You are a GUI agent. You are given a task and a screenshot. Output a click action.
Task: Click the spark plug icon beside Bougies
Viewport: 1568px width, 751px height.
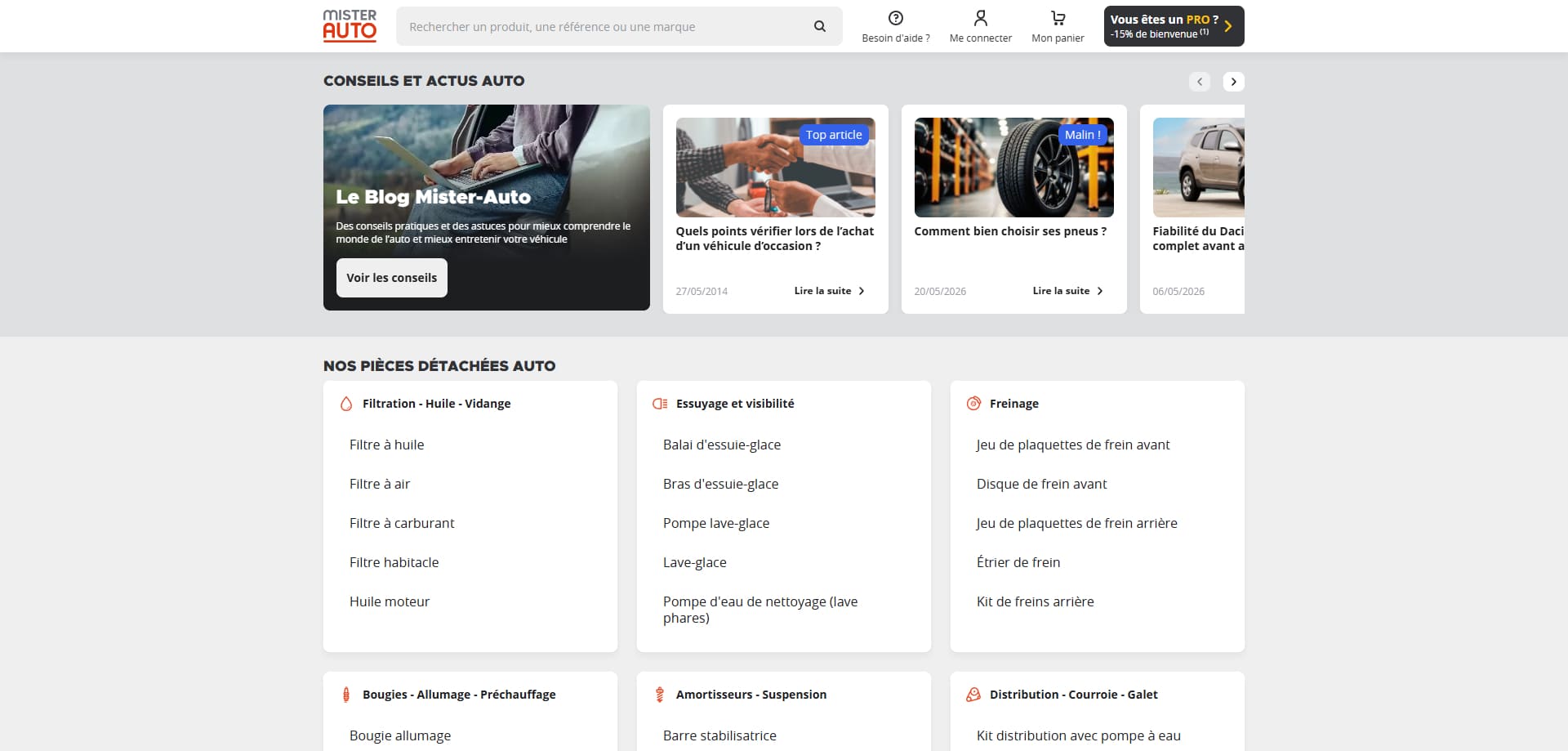[x=346, y=695]
